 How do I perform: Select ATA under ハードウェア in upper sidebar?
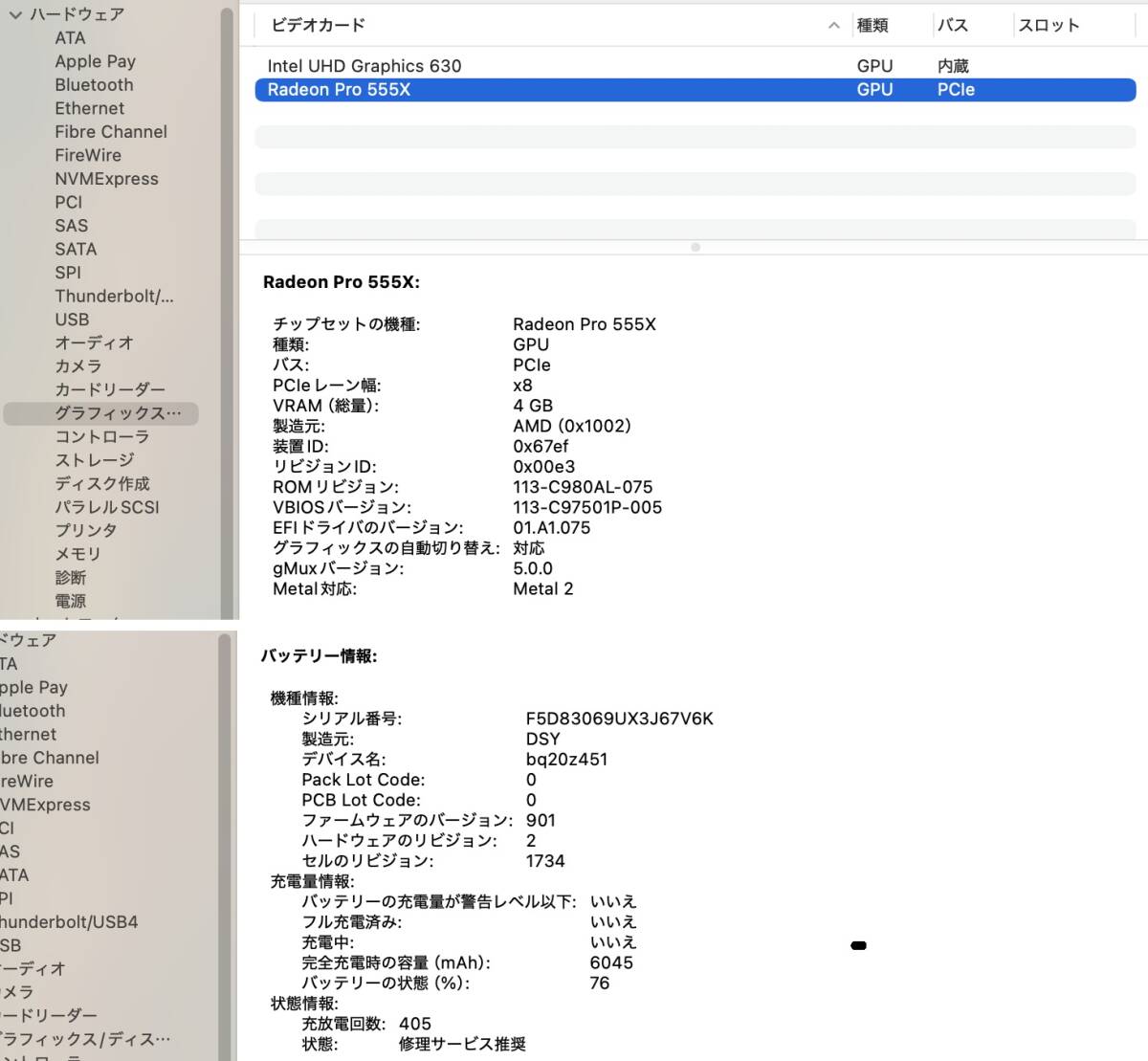[70, 37]
